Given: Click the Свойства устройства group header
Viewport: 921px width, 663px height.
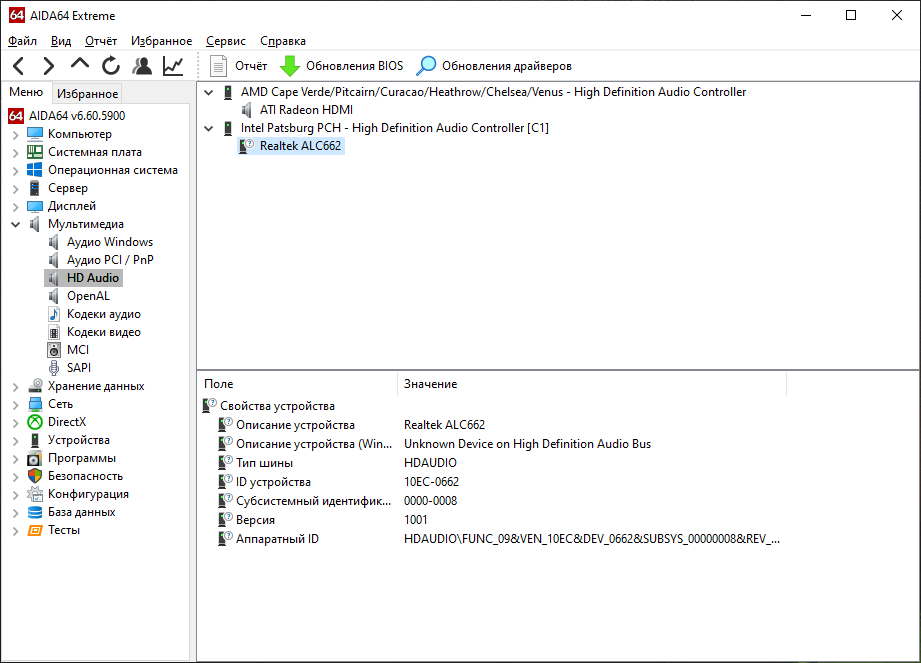Looking at the screenshot, I should (277, 406).
